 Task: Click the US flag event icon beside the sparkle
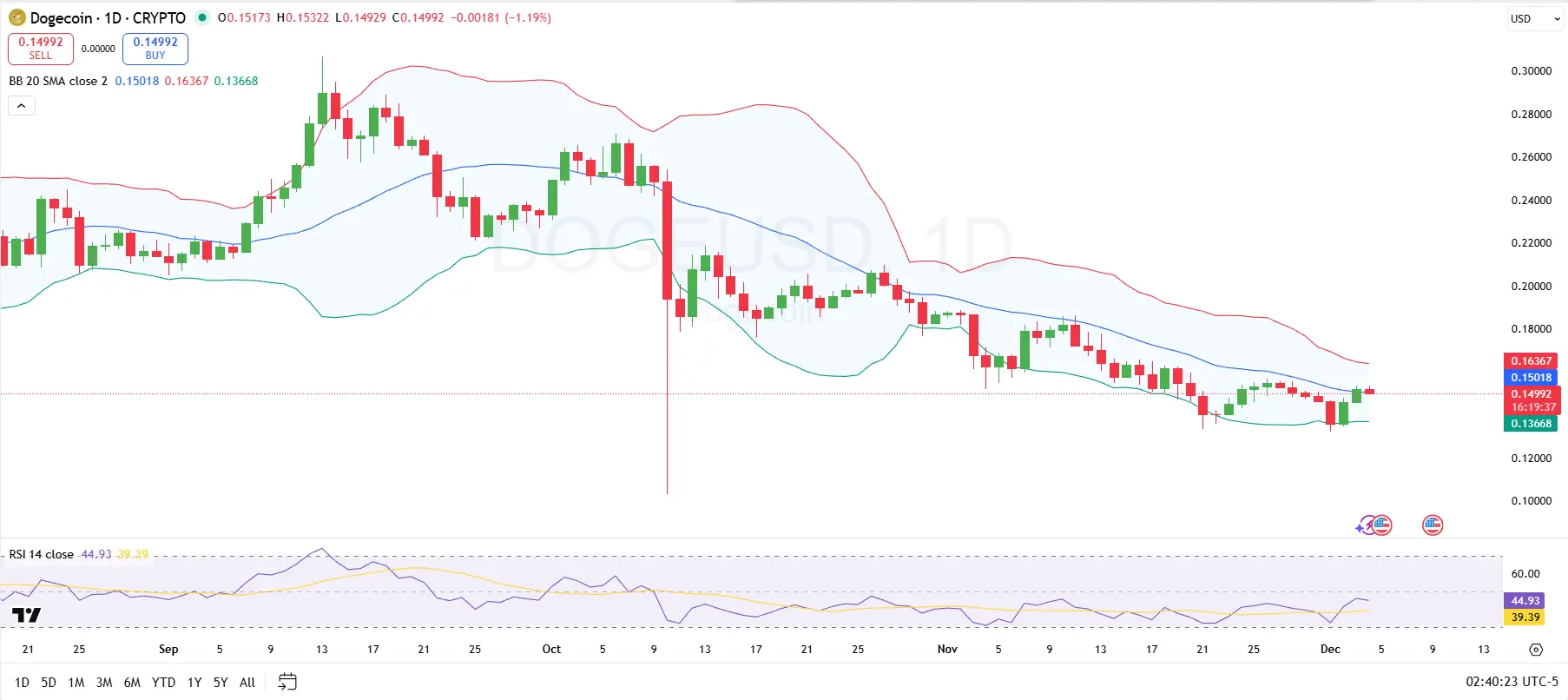coord(1381,525)
